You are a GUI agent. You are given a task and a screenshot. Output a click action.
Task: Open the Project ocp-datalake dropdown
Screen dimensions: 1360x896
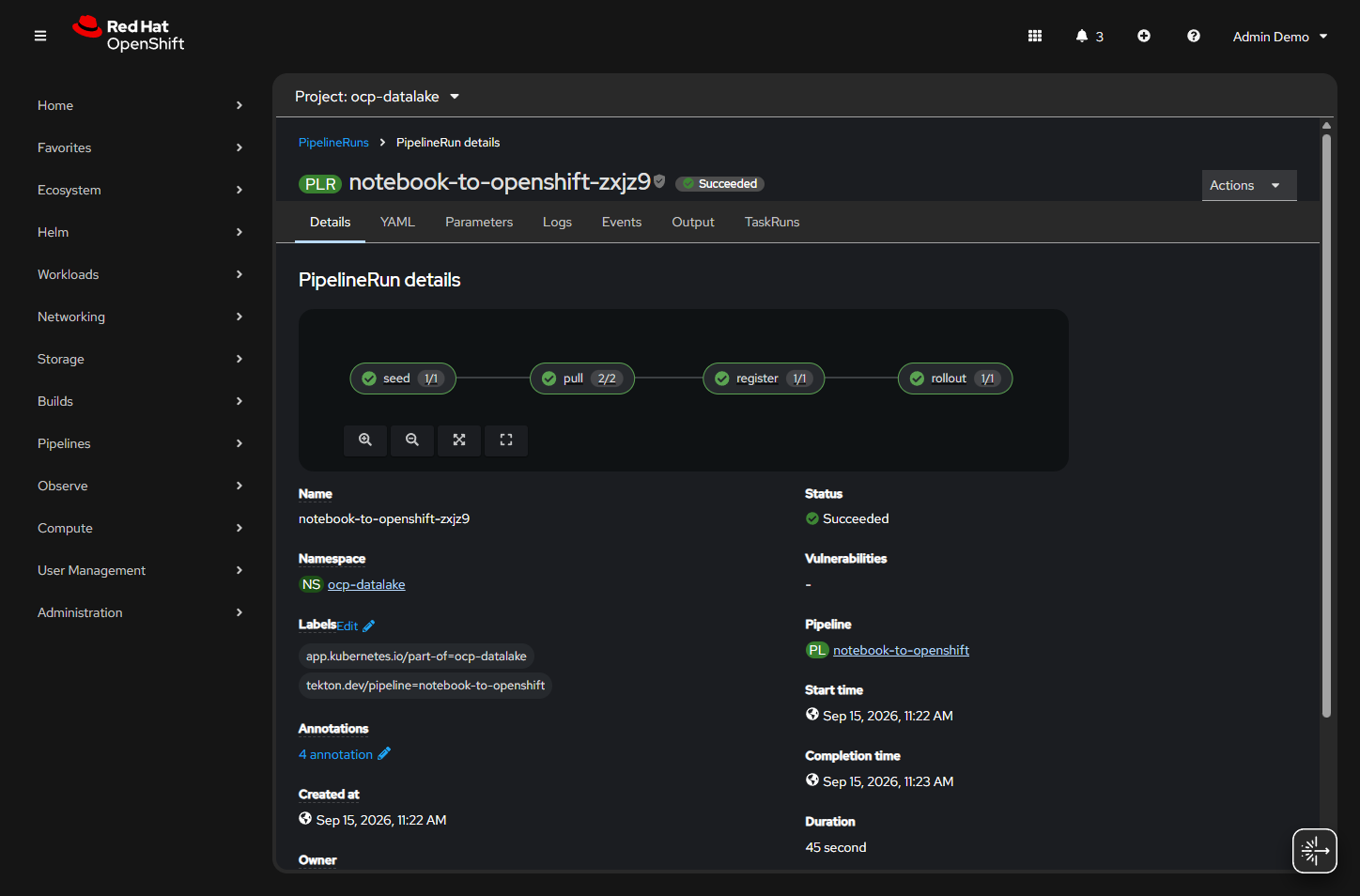pos(378,97)
